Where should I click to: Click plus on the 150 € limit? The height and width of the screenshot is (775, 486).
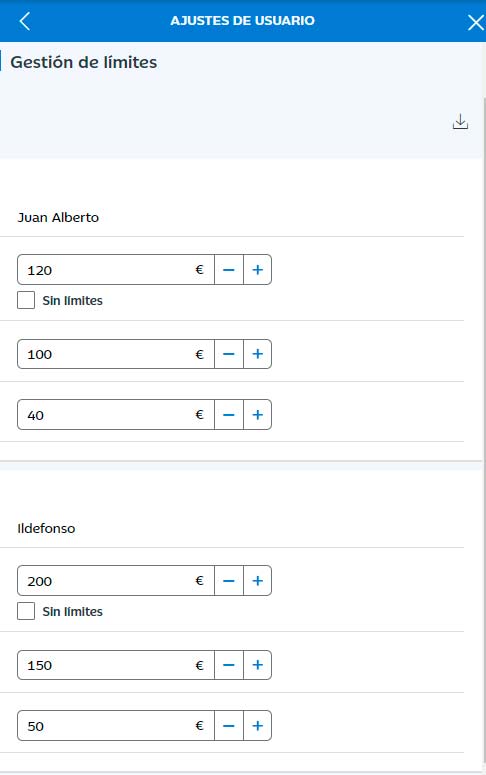pos(258,665)
